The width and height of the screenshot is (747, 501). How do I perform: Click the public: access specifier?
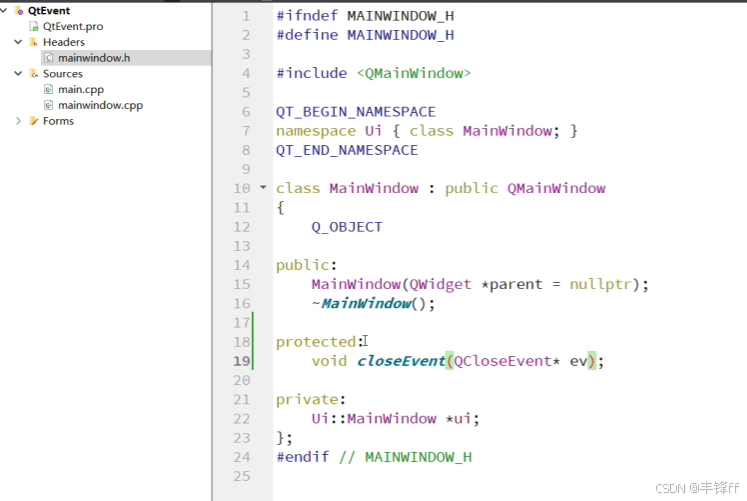tap(306, 265)
